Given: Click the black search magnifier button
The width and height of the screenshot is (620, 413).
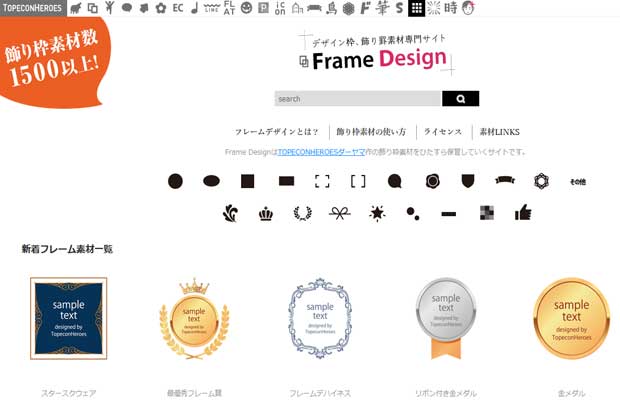Looking at the screenshot, I should (461, 99).
